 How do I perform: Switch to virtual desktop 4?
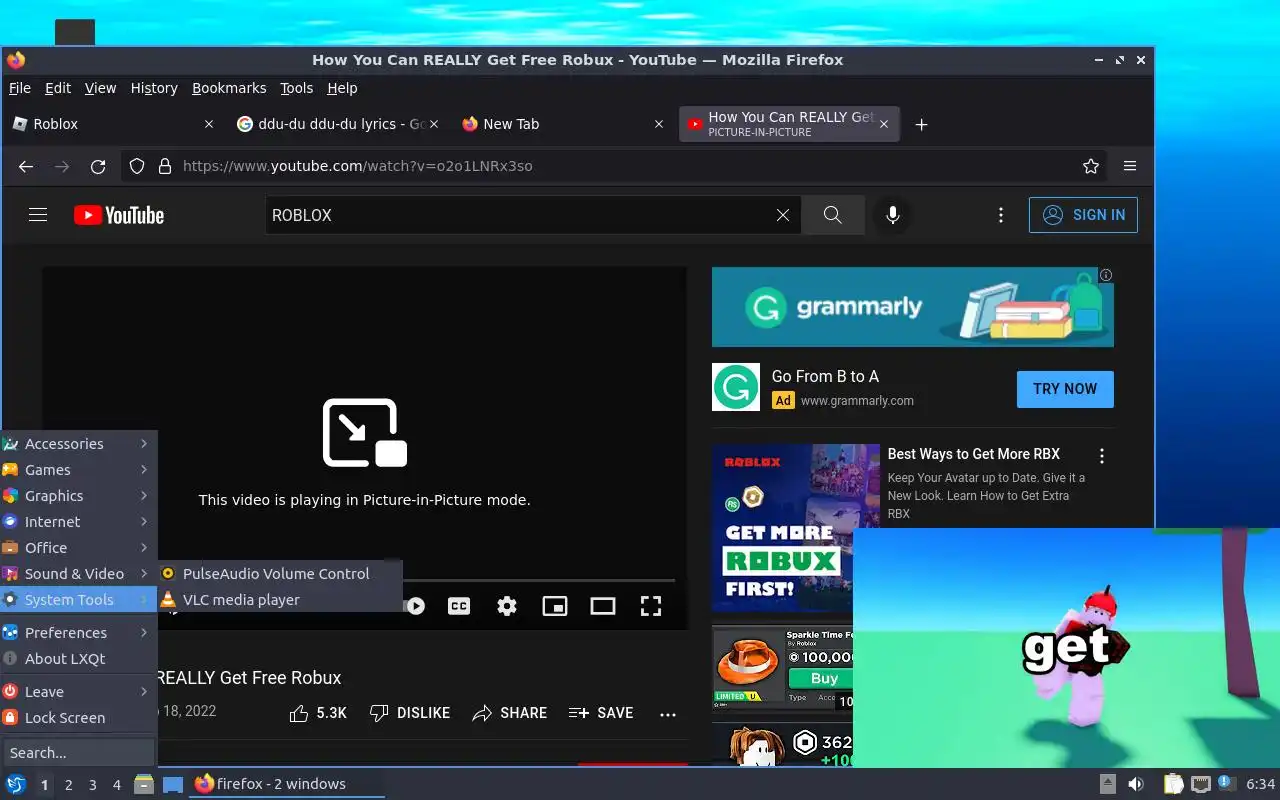(117, 785)
